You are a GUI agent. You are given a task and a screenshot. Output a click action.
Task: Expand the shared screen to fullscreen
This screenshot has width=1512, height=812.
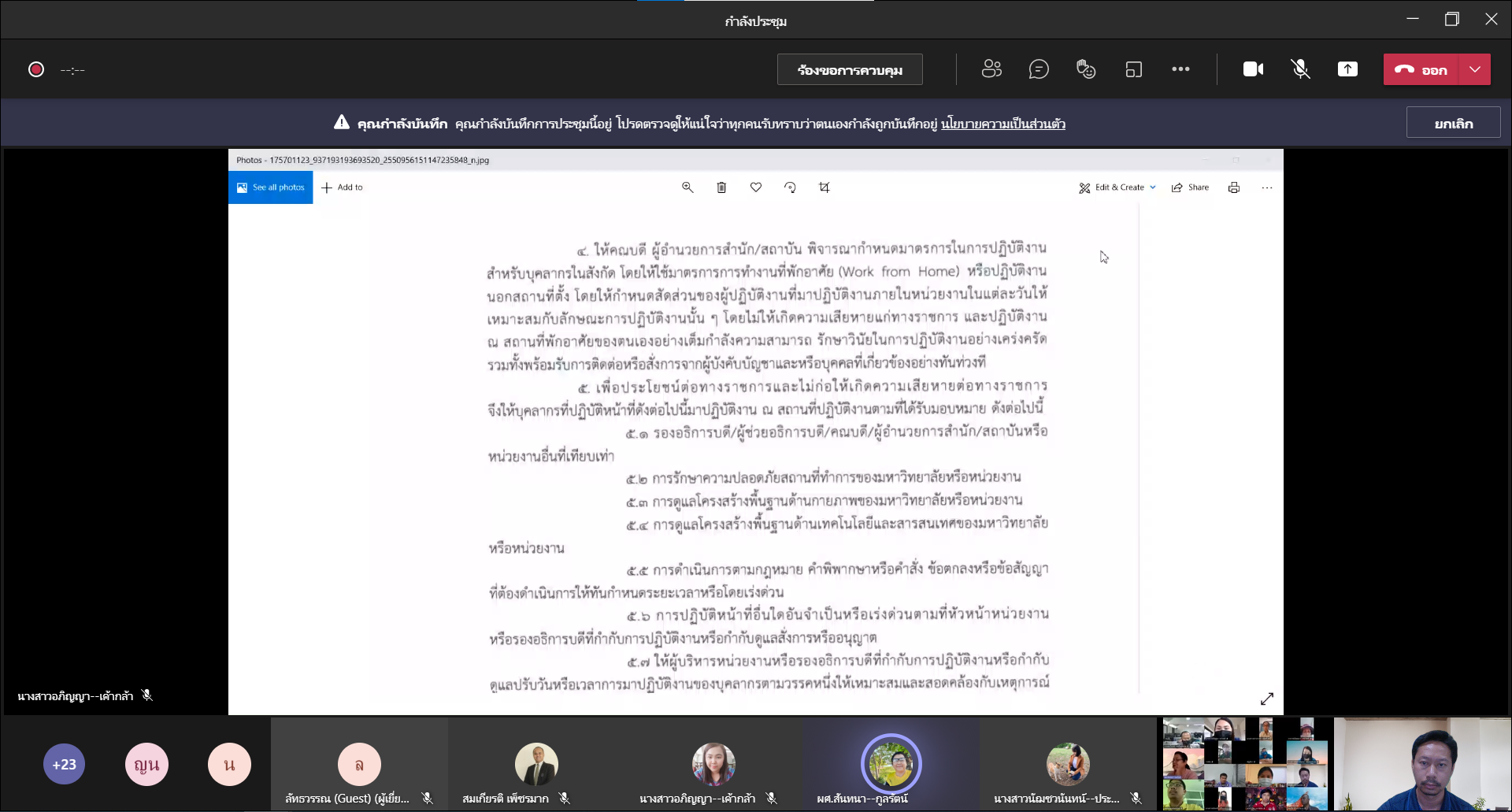pyautogui.click(x=1266, y=699)
